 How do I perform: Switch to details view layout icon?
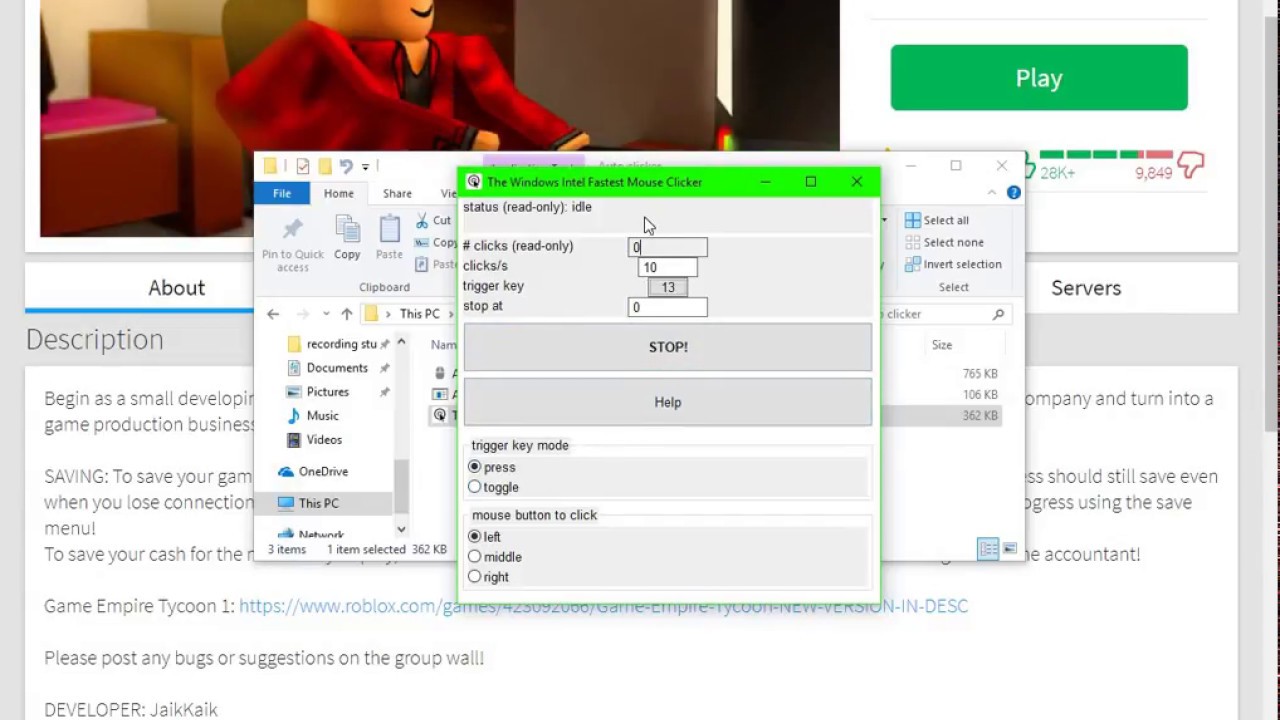pos(988,549)
